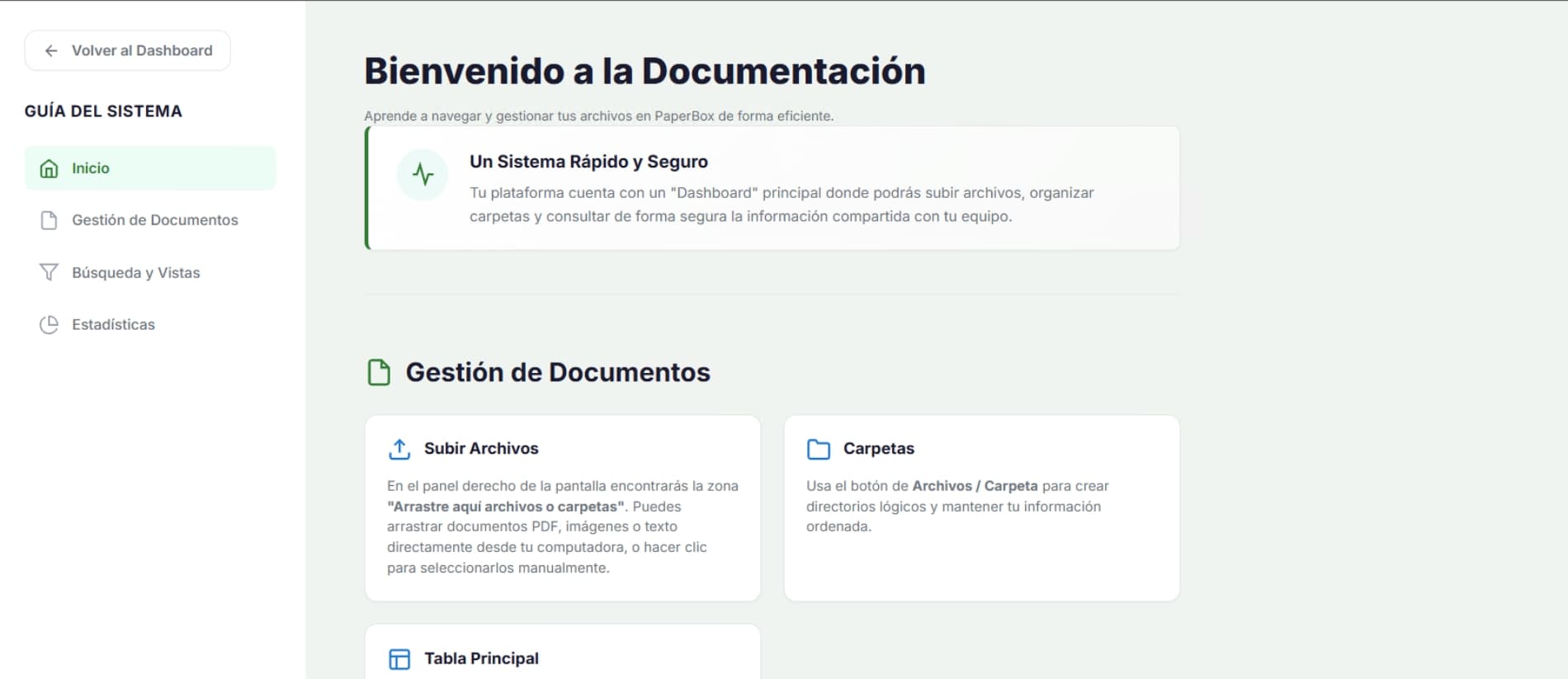1568x679 pixels.
Task: Click the activity pulse icon in the Sistema Rápido card
Action: pyautogui.click(x=423, y=174)
